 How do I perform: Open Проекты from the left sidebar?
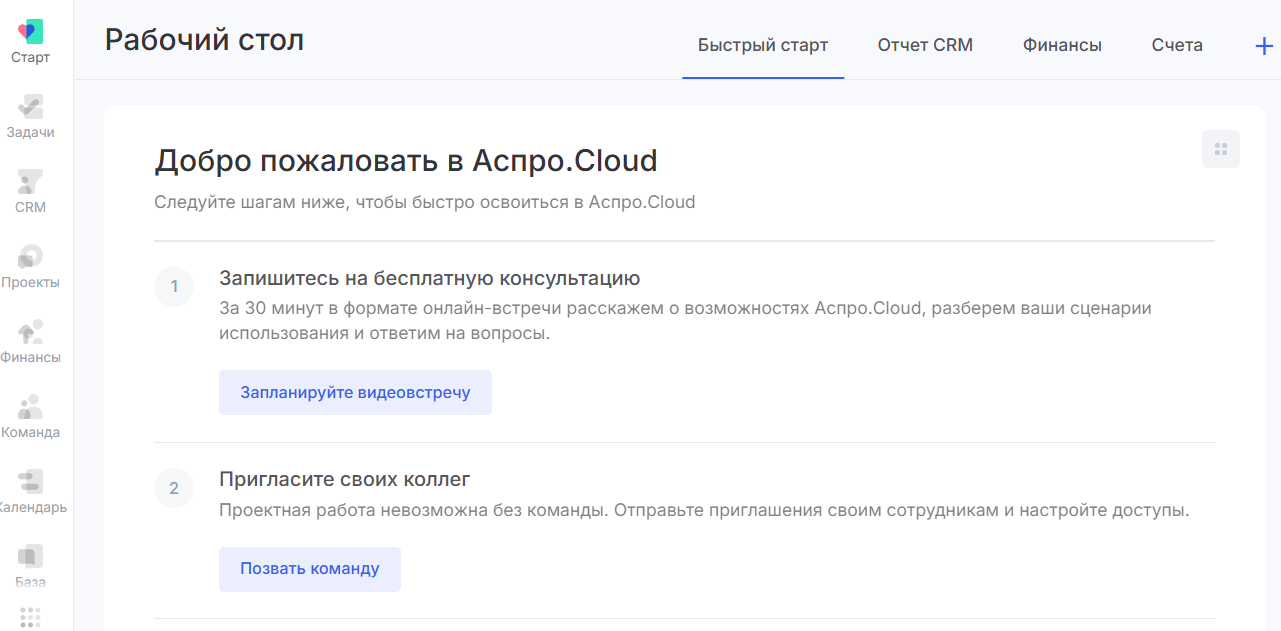(x=31, y=262)
